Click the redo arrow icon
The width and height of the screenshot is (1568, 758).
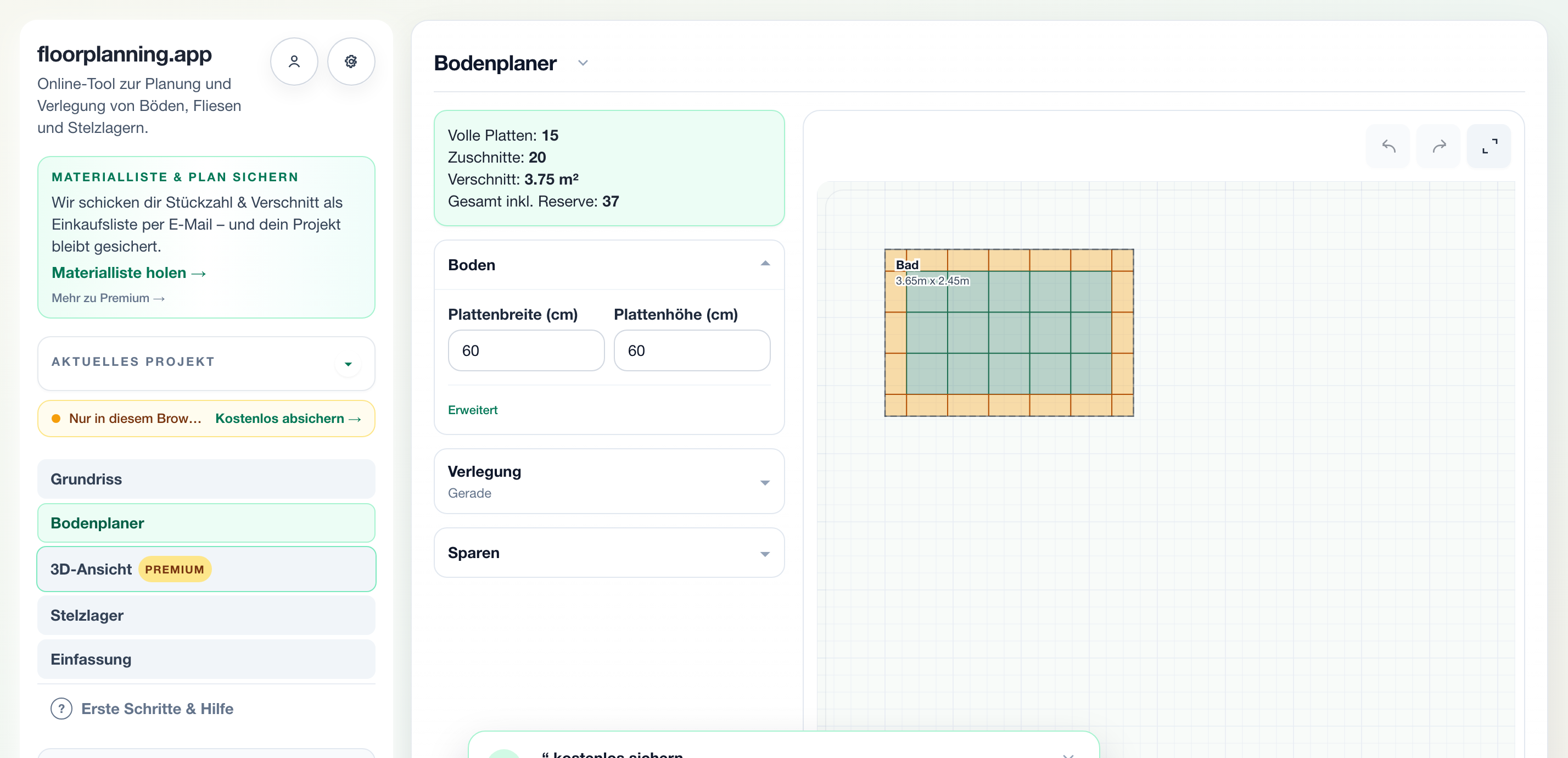coord(1438,146)
